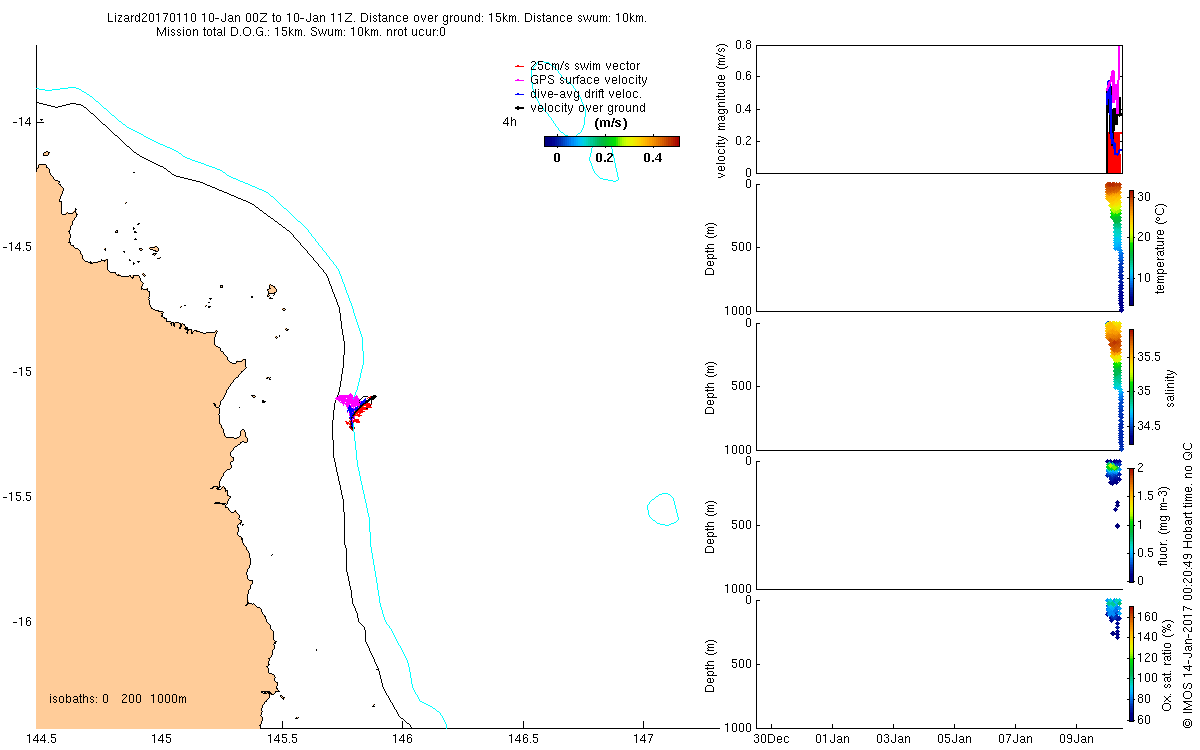Click the '160' oxygen colorbar tick
This screenshot has width=1200, height=750.
1146,617
